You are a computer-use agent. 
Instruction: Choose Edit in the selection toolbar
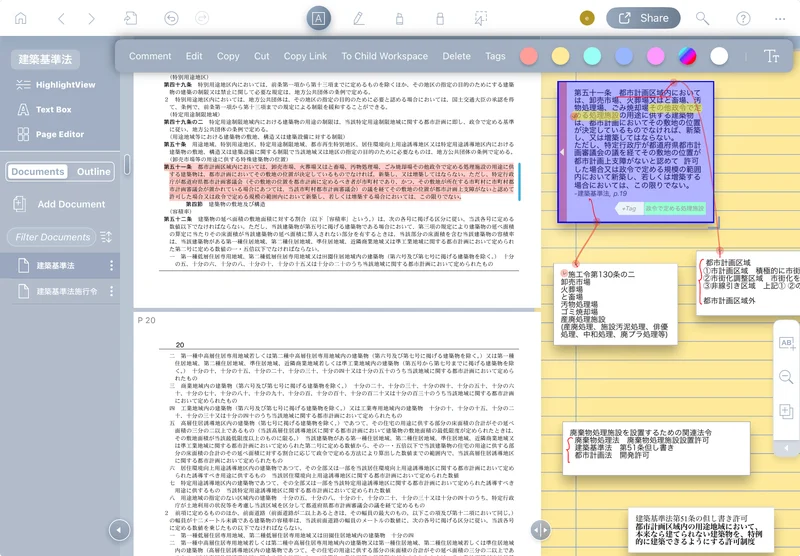pyautogui.click(x=194, y=56)
